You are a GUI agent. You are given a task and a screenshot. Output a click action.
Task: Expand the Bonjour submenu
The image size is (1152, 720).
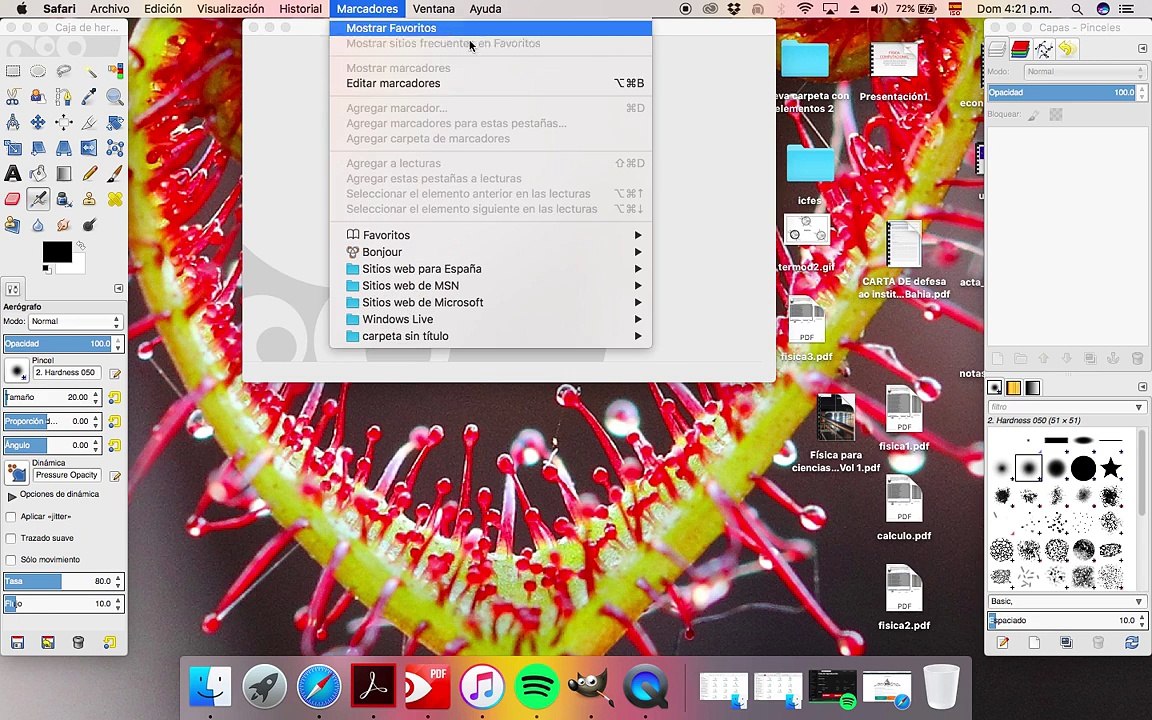coord(491,252)
